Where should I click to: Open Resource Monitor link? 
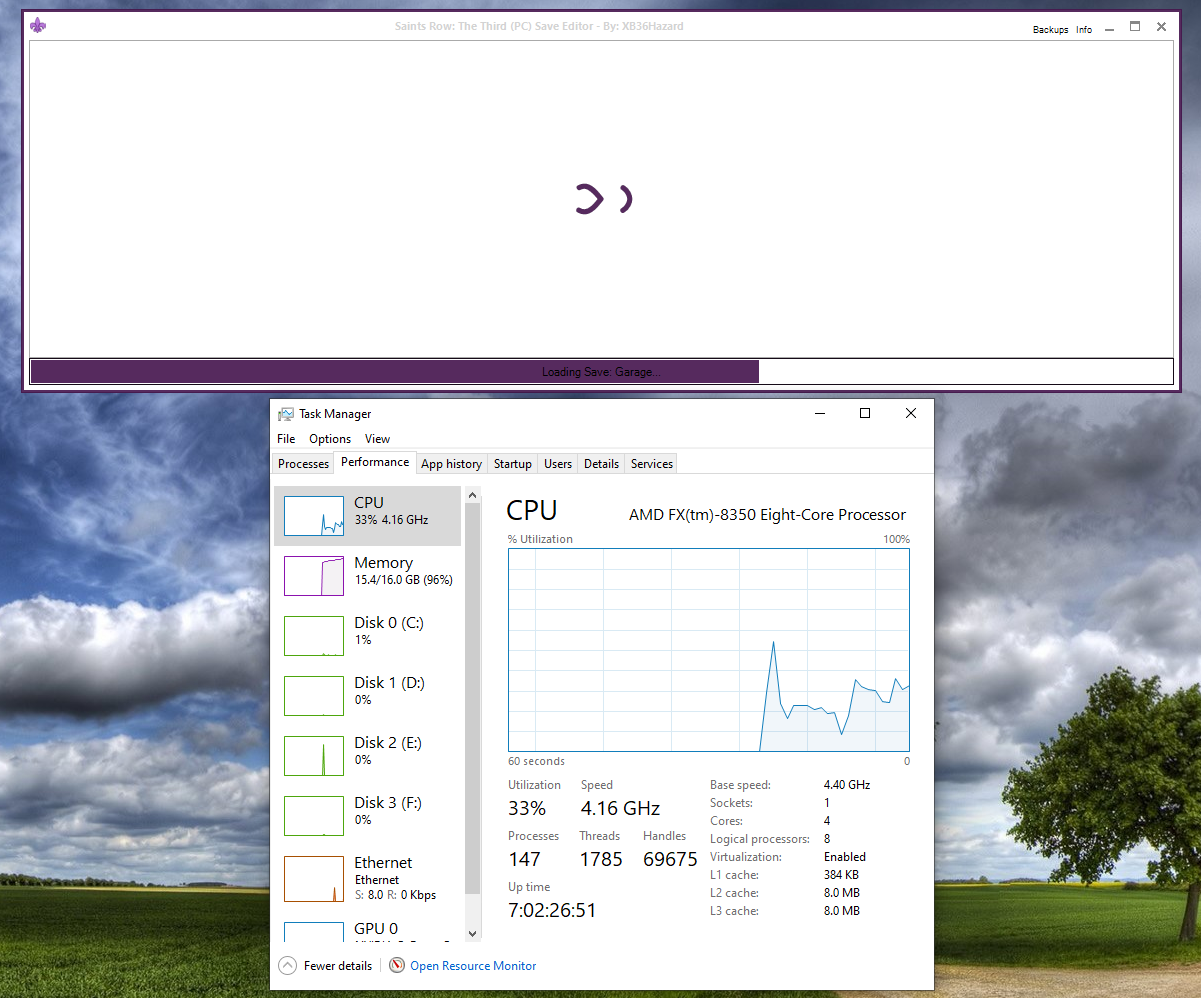(473, 966)
